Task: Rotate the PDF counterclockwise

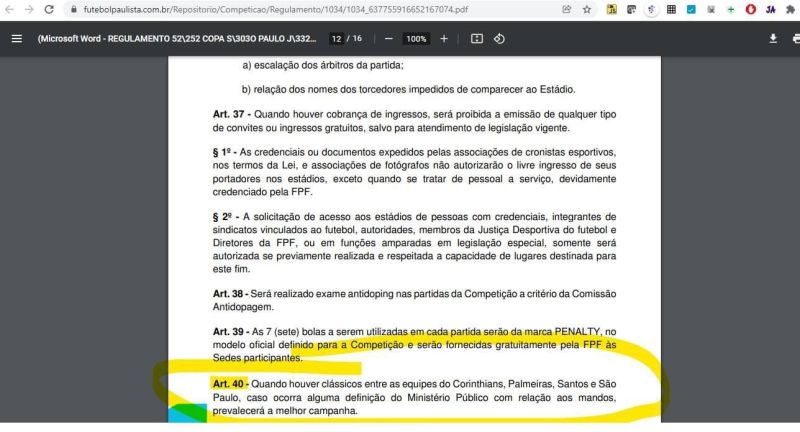Action: [x=499, y=39]
